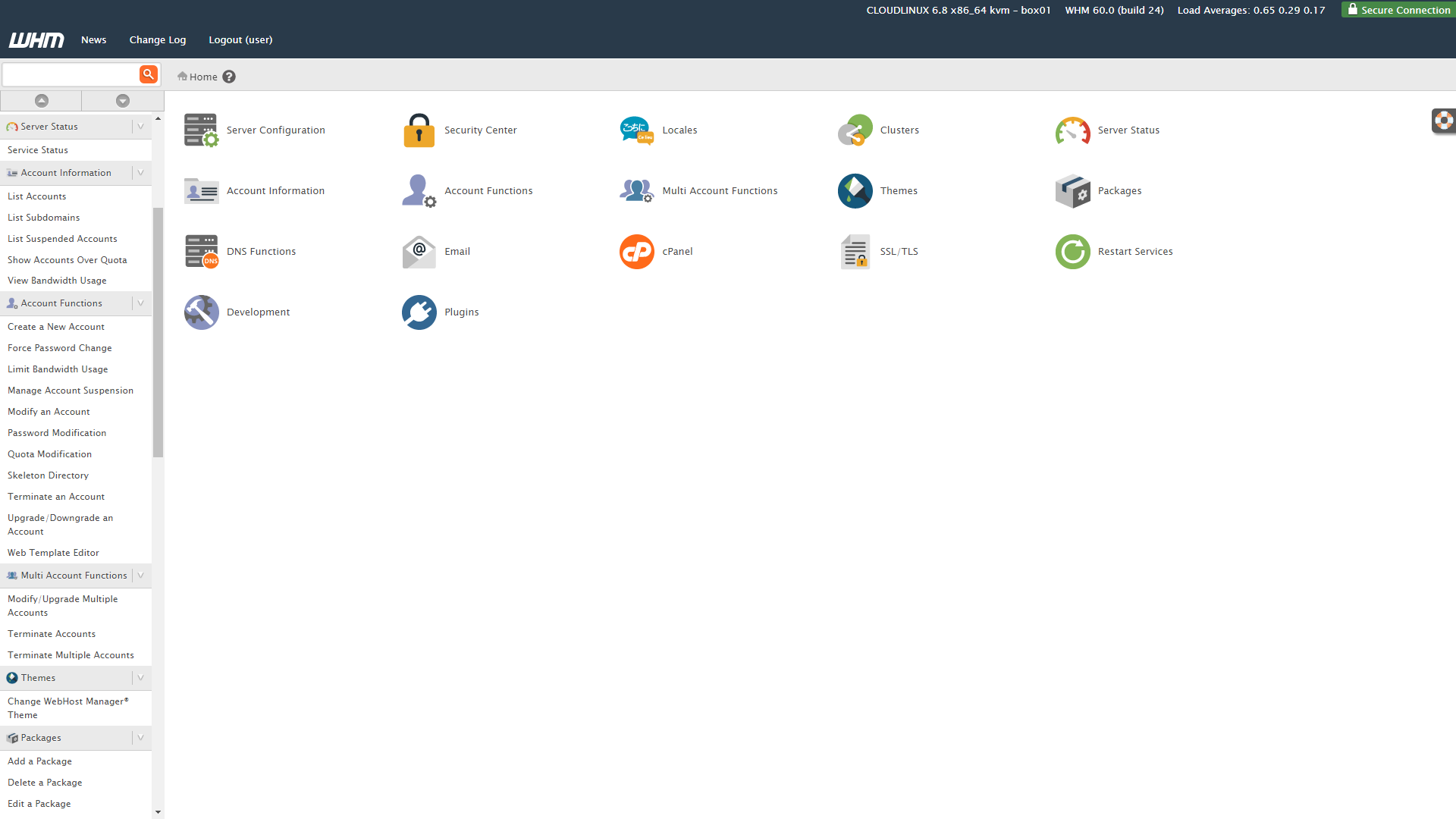Collapse the Server Status sidebar section chevron
The width and height of the screenshot is (1456, 819).
[141, 127]
